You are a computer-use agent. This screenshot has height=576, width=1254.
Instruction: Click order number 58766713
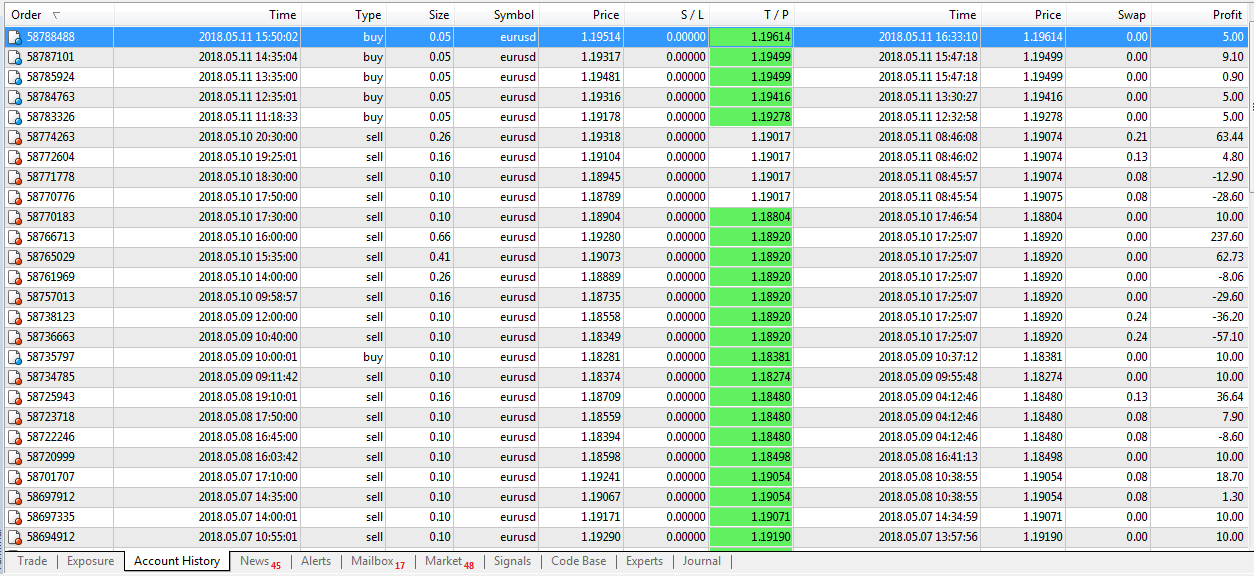click(x=51, y=237)
